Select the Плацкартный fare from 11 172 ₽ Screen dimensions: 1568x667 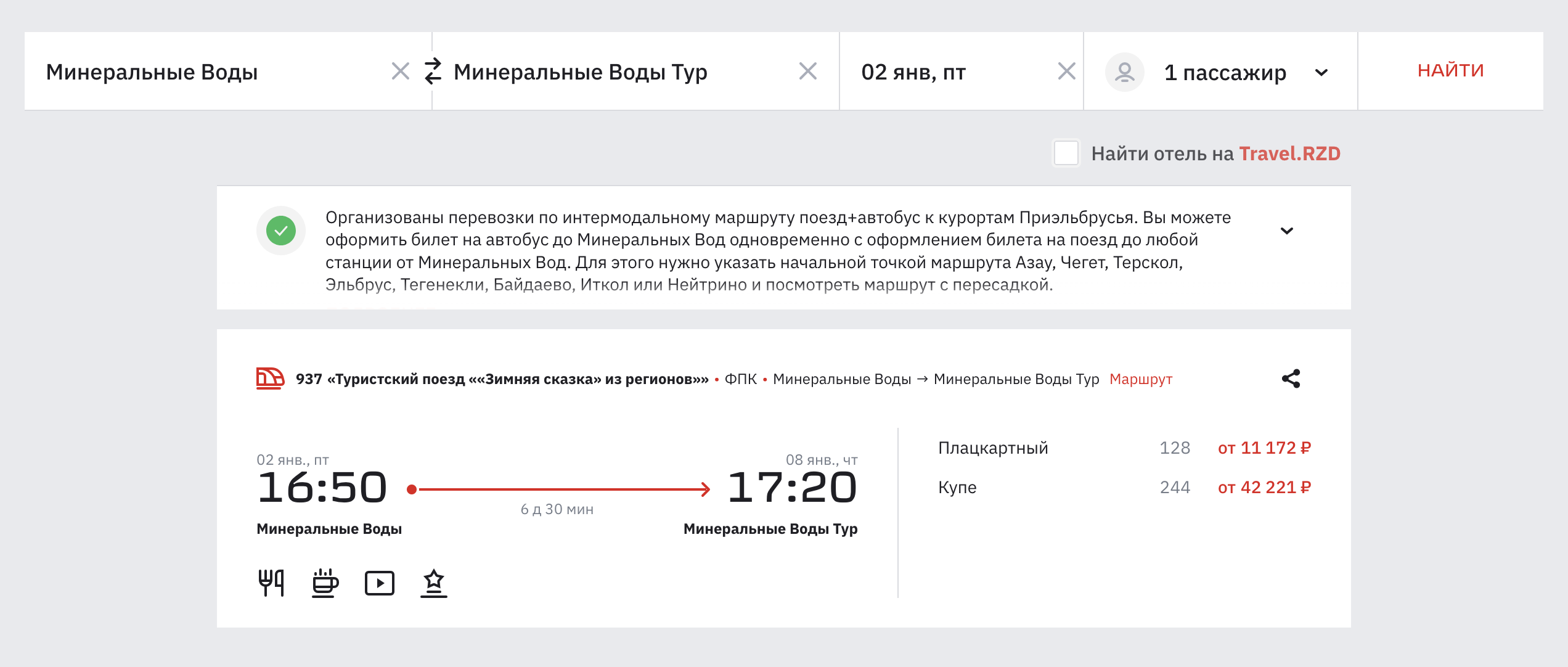pyautogui.click(x=1264, y=448)
